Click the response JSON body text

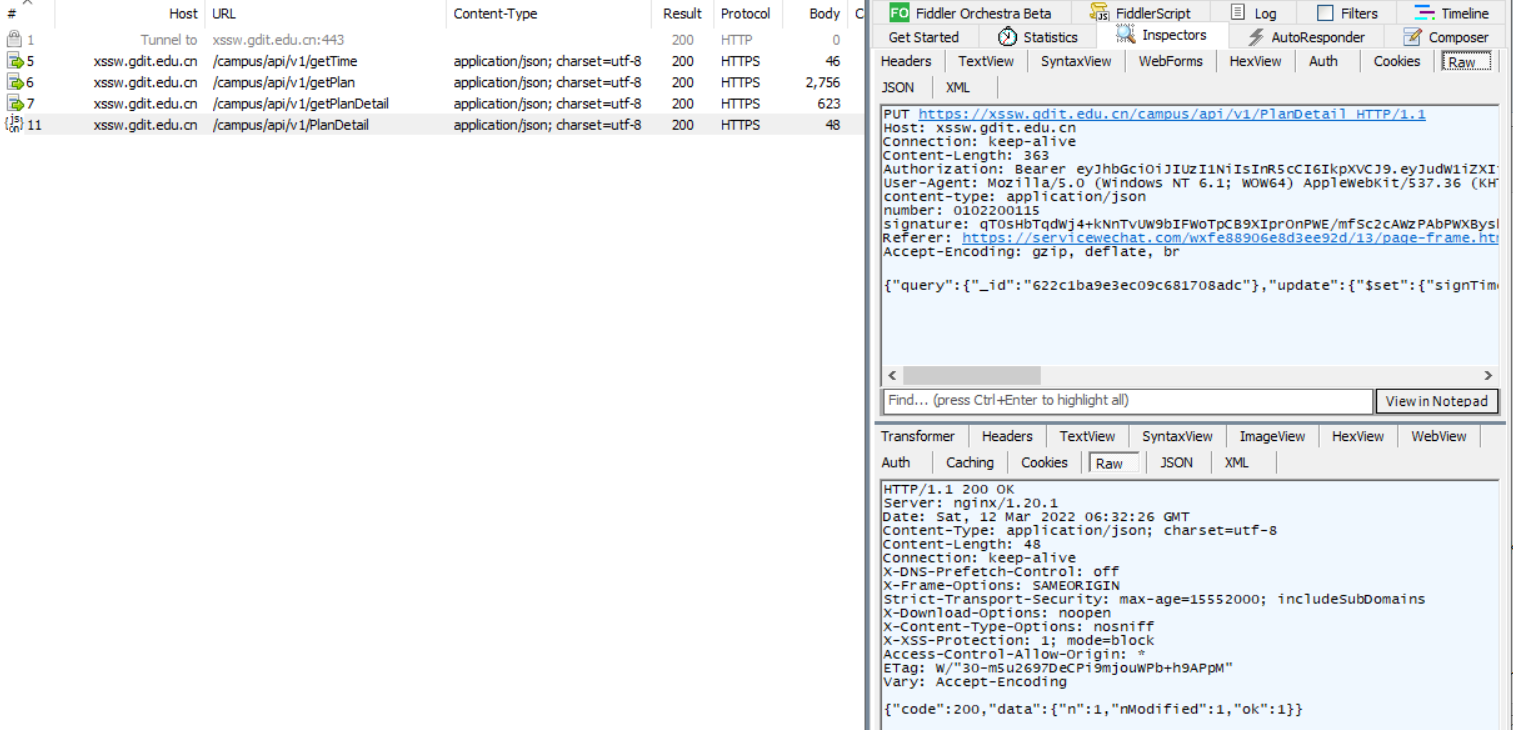(1093, 708)
